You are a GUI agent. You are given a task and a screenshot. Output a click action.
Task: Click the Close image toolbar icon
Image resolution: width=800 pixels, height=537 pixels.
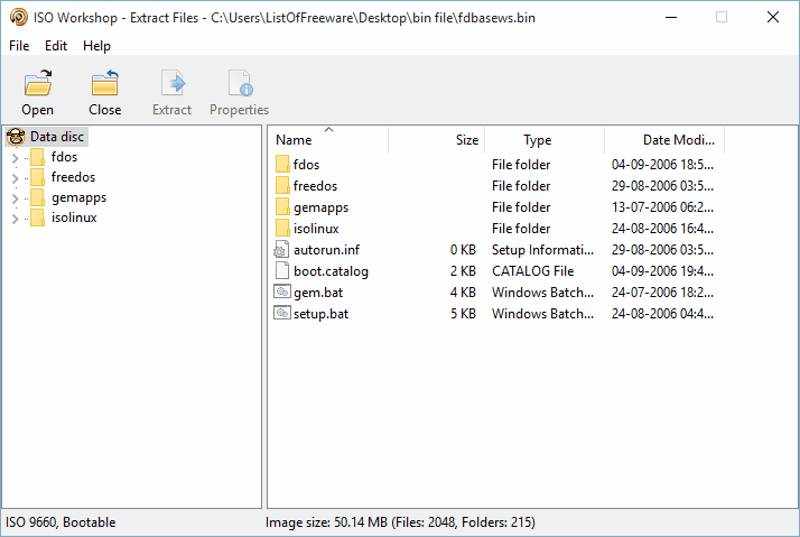pos(105,83)
